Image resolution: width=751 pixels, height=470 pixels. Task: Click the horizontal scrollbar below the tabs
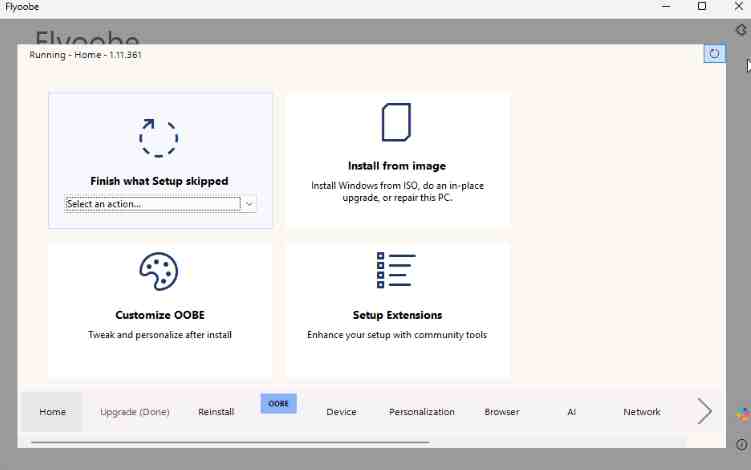pyautogui.click(x=230, y=442)
